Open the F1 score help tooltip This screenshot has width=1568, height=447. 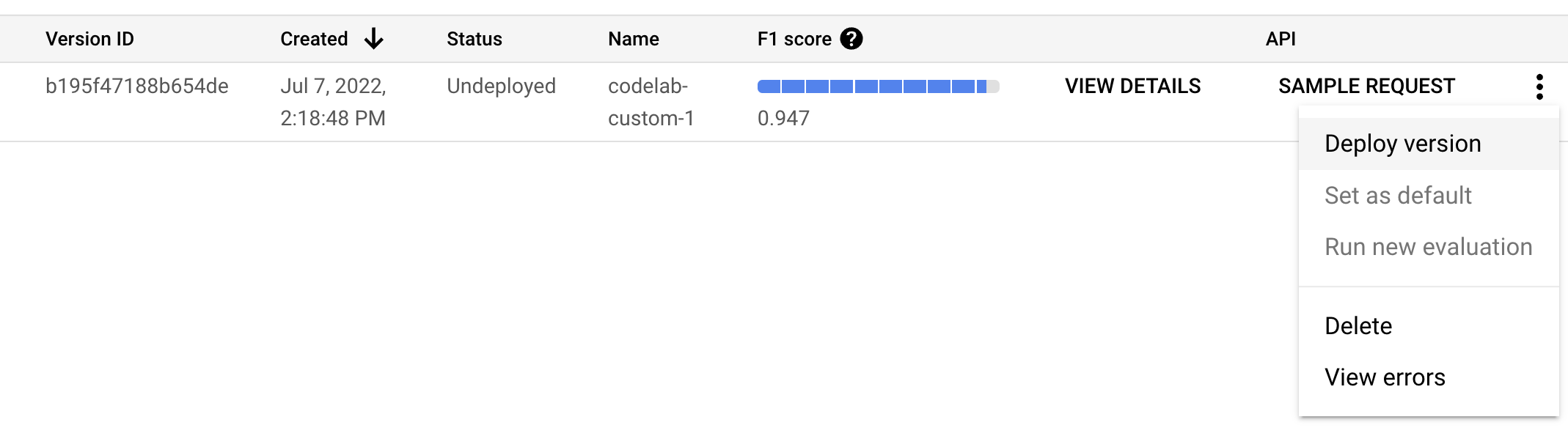851,38
